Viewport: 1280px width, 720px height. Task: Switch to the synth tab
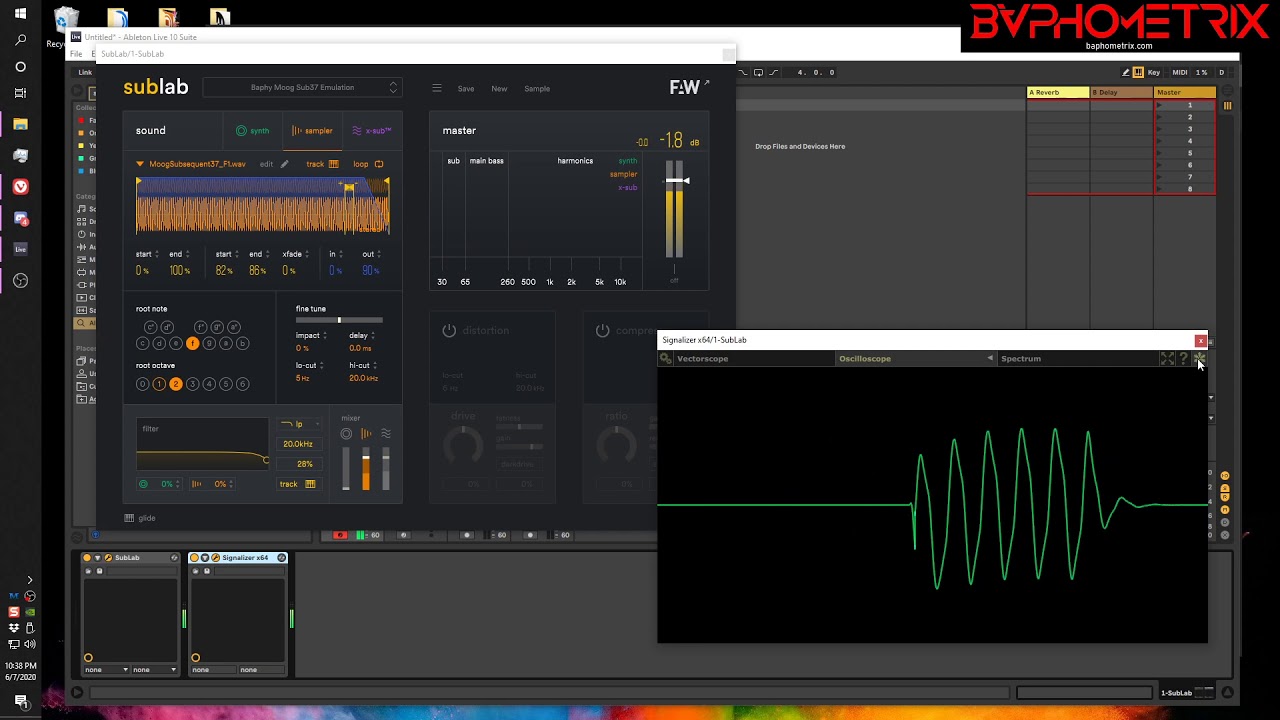252,131
